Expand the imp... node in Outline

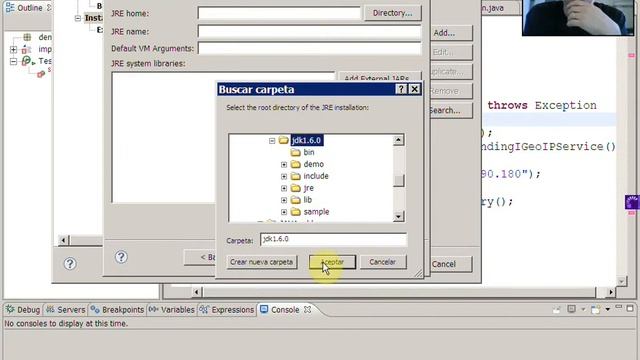13,49
